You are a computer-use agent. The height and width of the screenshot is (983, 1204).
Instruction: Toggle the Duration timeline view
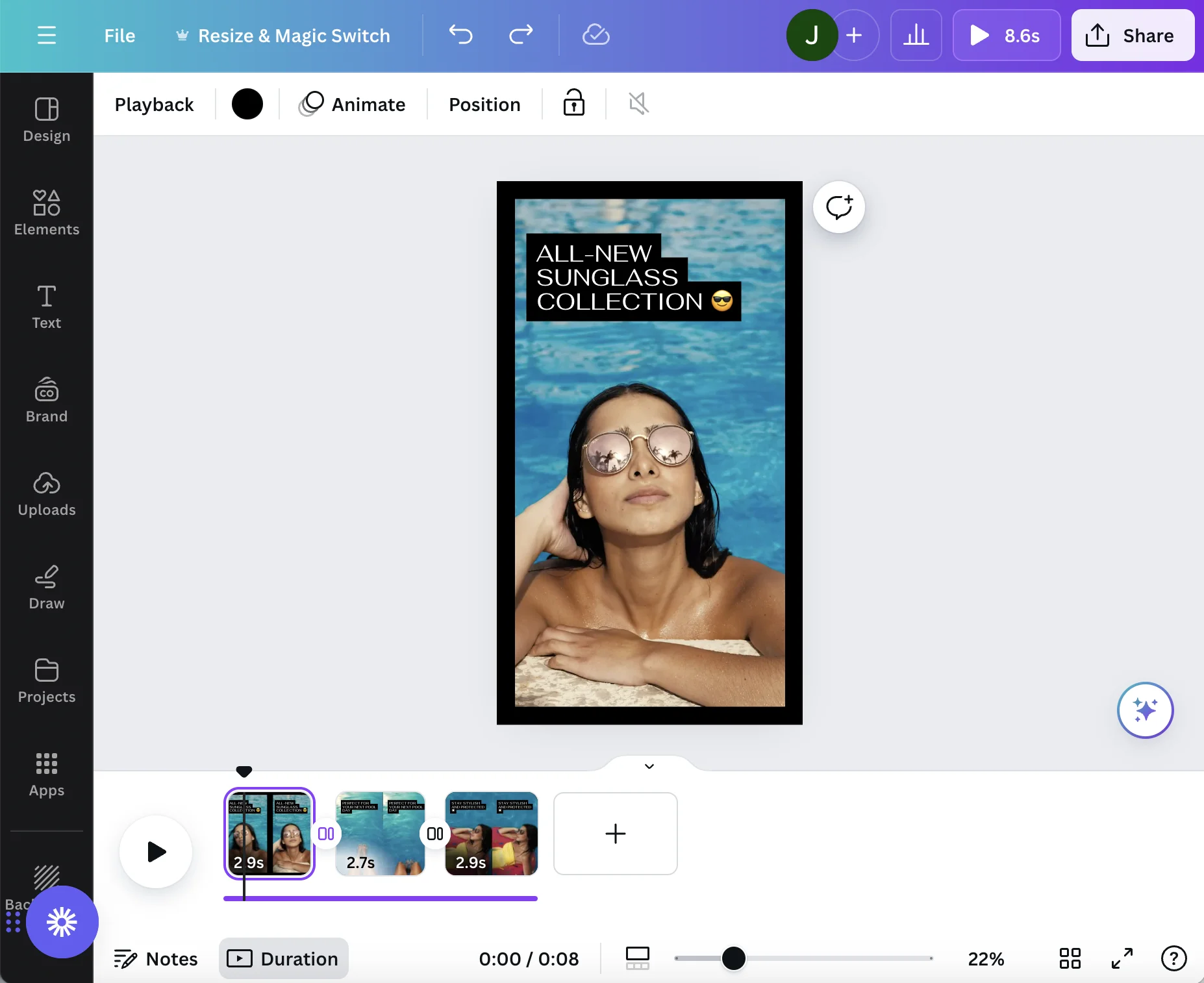pos(284,959)
